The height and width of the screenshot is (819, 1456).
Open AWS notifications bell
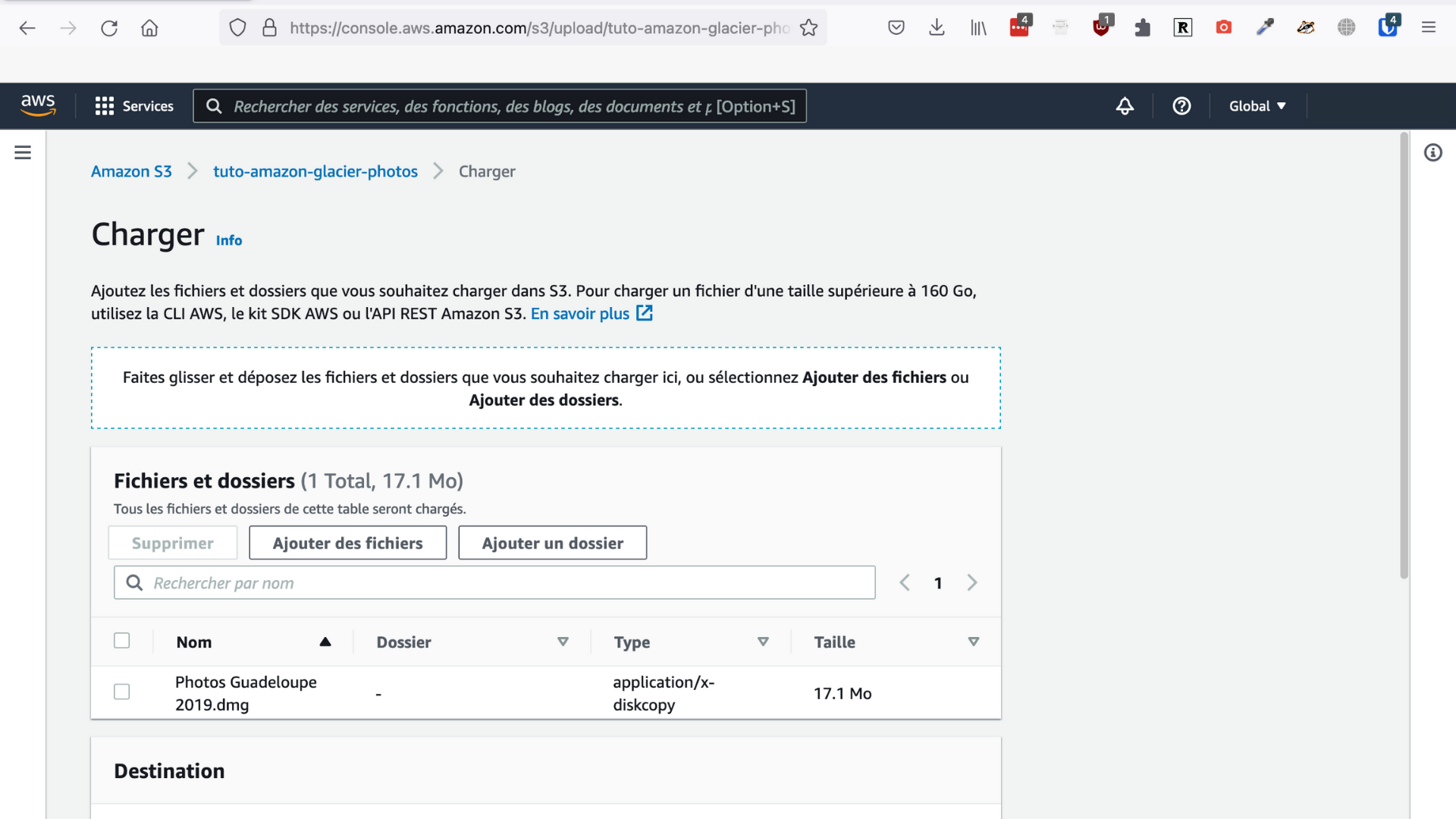(1125, 105)
